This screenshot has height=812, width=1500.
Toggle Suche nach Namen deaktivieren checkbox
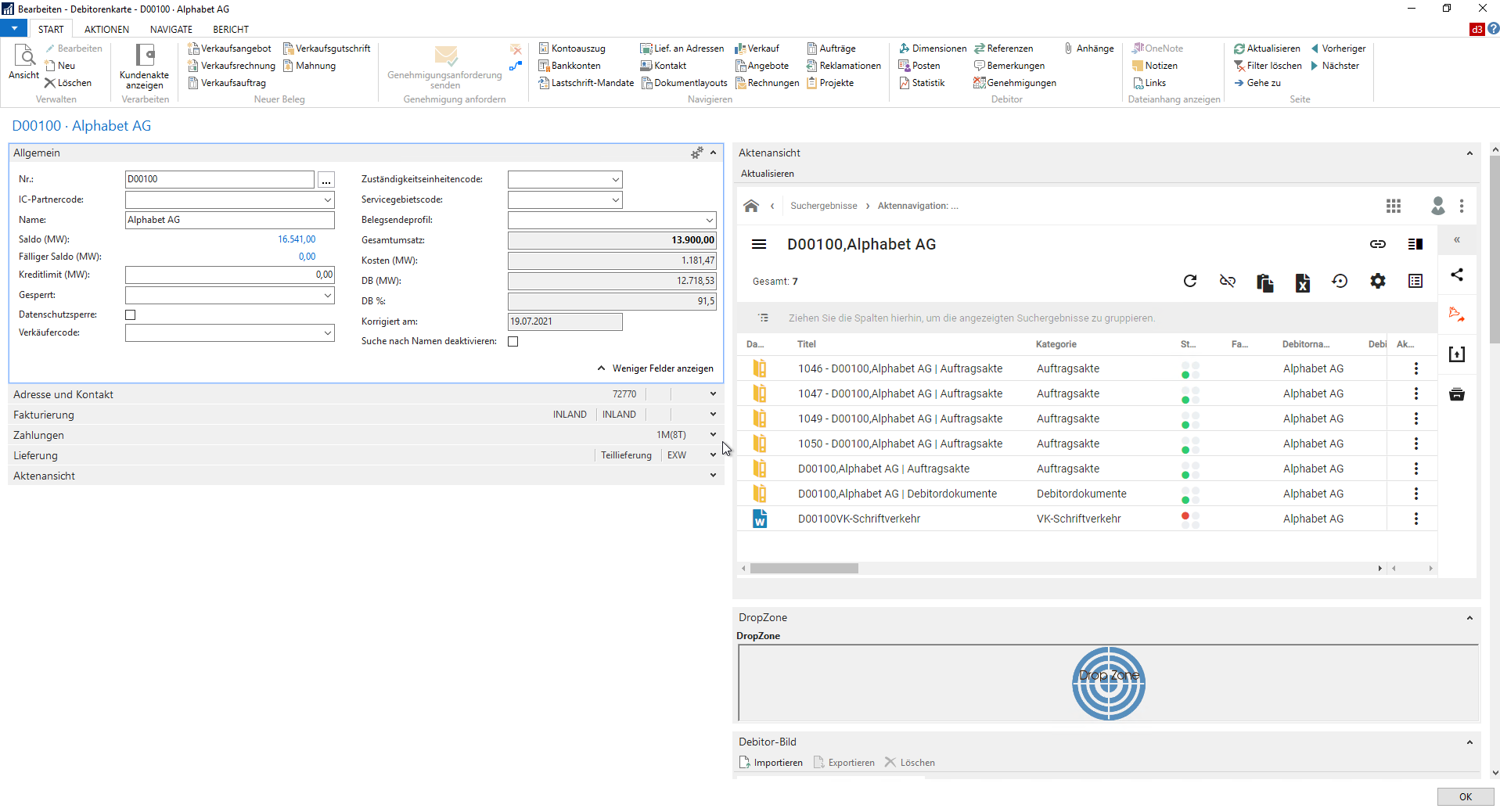(513, 341)
